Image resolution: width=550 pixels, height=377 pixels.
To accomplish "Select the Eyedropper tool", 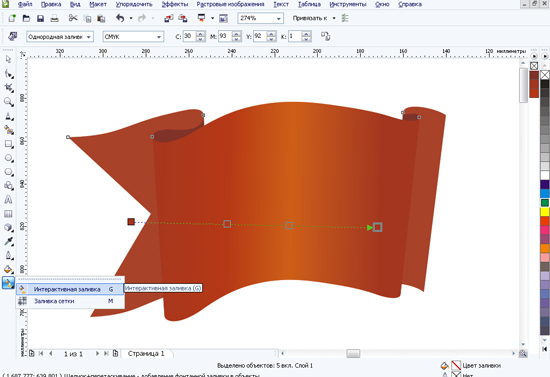I will coord(8,241).
